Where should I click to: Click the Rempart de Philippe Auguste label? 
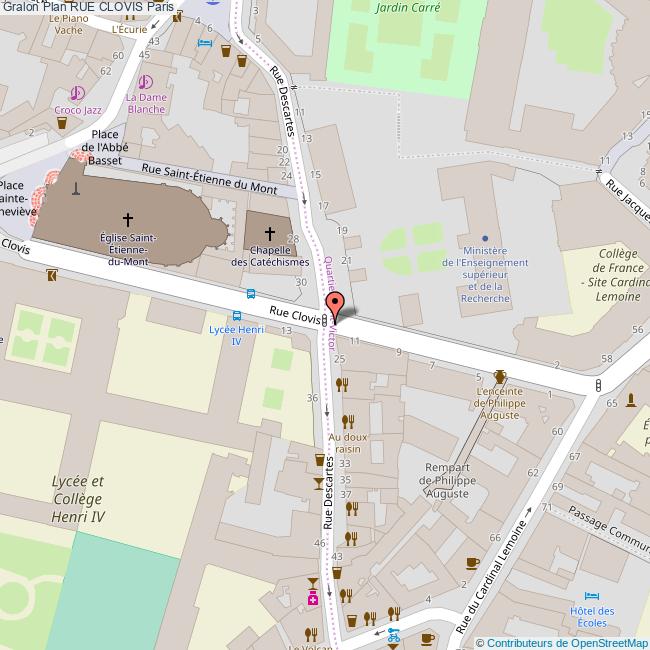coord(447,480)
